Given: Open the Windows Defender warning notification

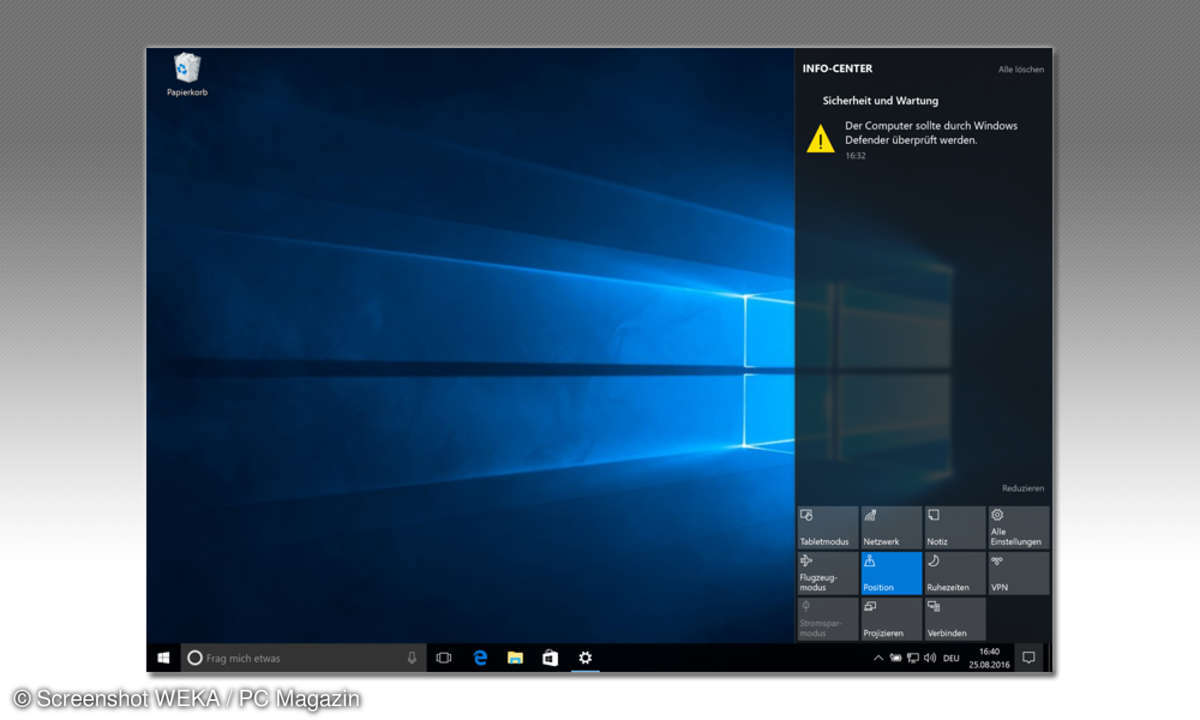Looking at the screenshot, I should point(920,134).
